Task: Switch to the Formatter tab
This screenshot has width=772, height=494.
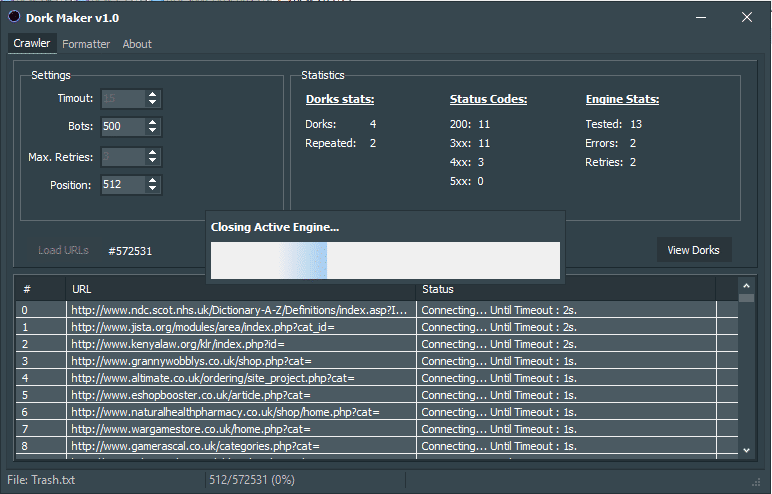Action: pos(86,44)
